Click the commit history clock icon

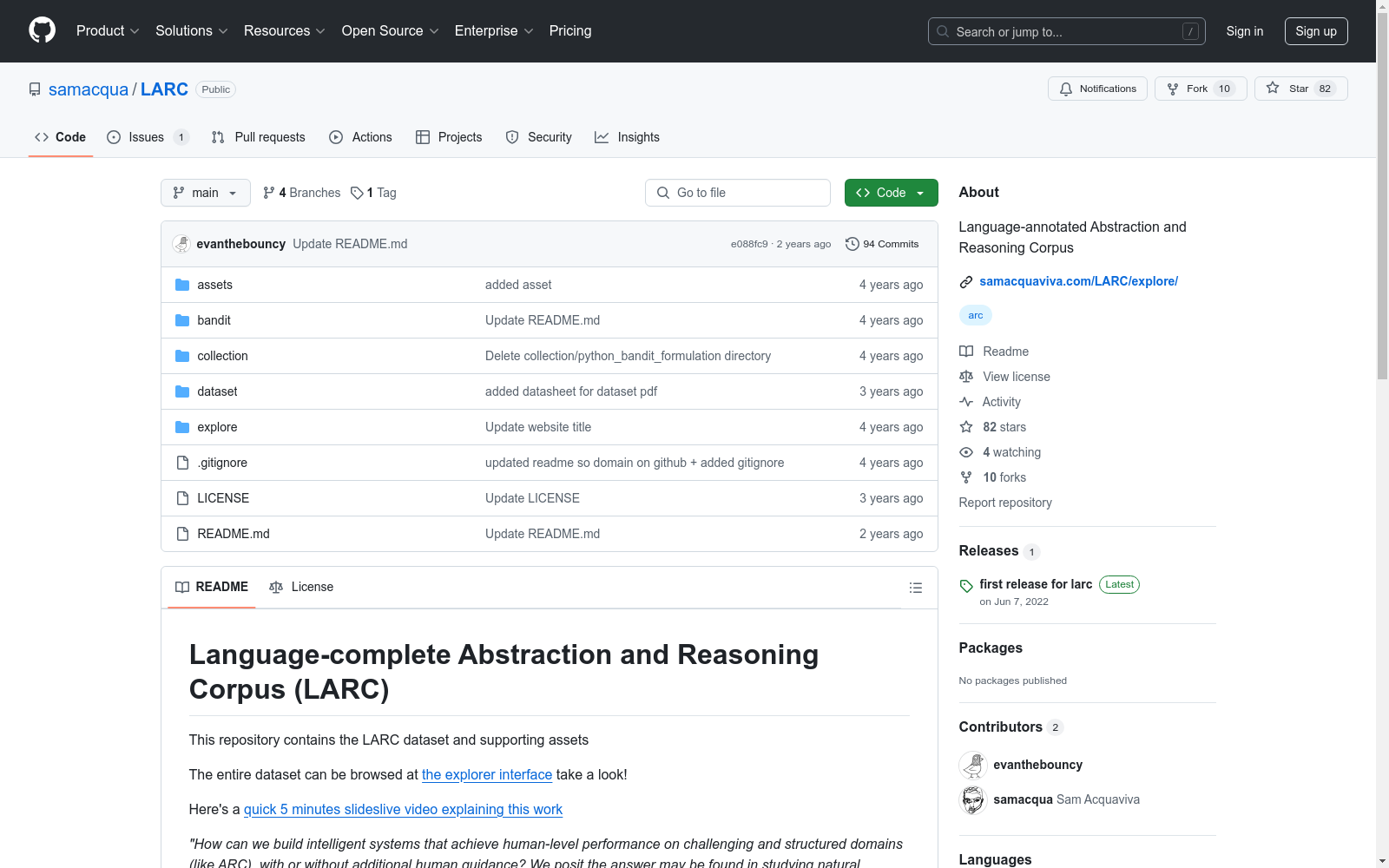[852, 244]
